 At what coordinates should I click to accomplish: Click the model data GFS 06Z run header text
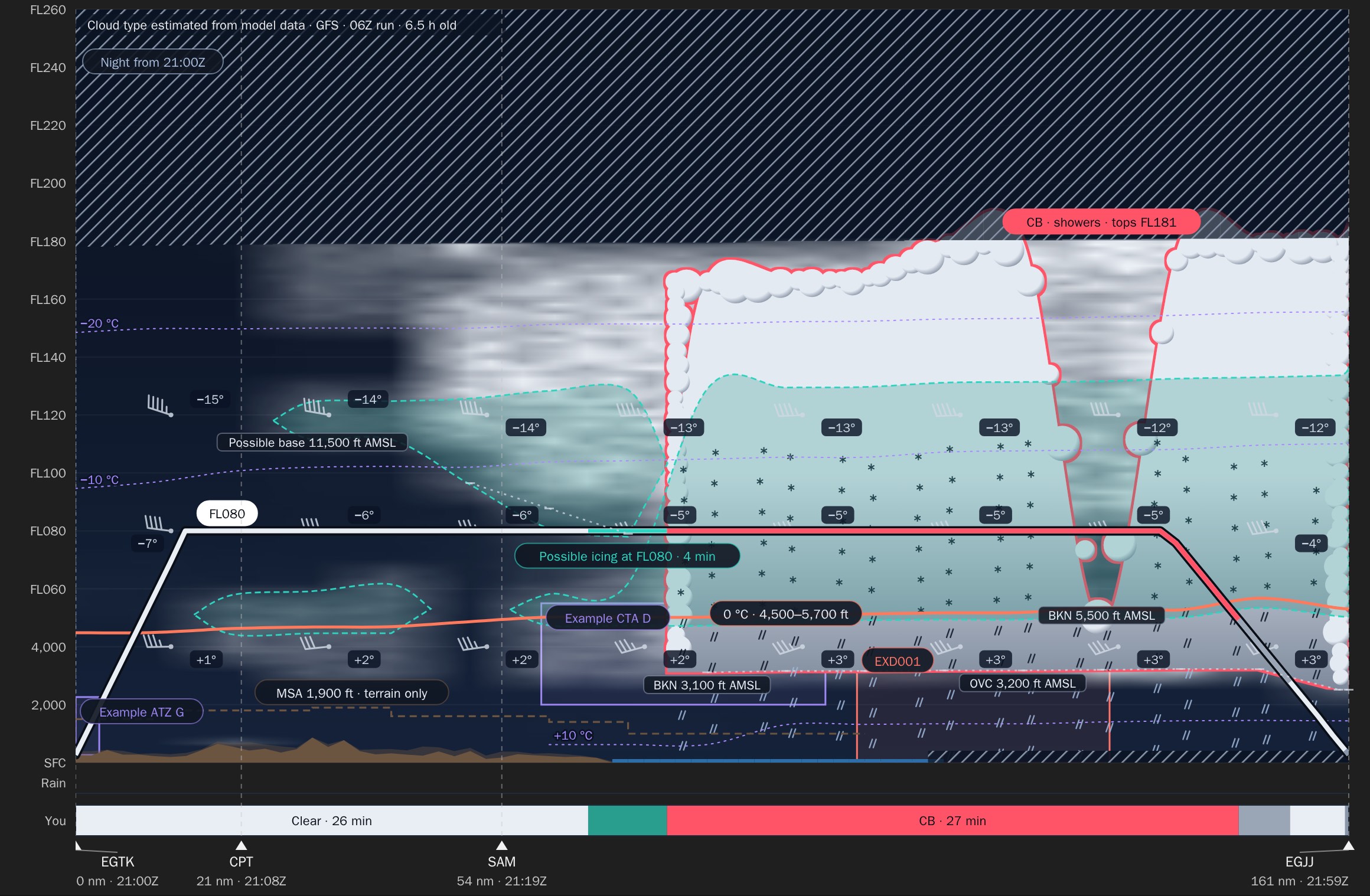click(x=272, y=25)
